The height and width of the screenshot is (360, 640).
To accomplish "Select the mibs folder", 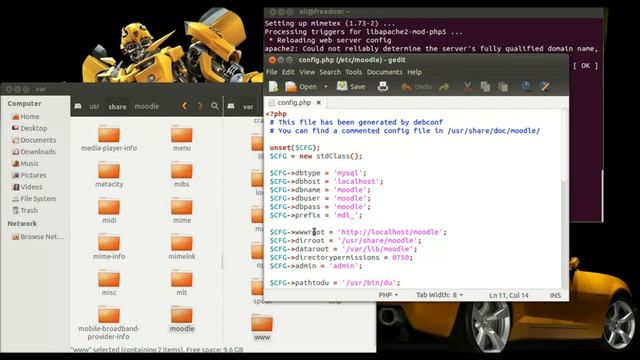I will click(x=182, y=174).
